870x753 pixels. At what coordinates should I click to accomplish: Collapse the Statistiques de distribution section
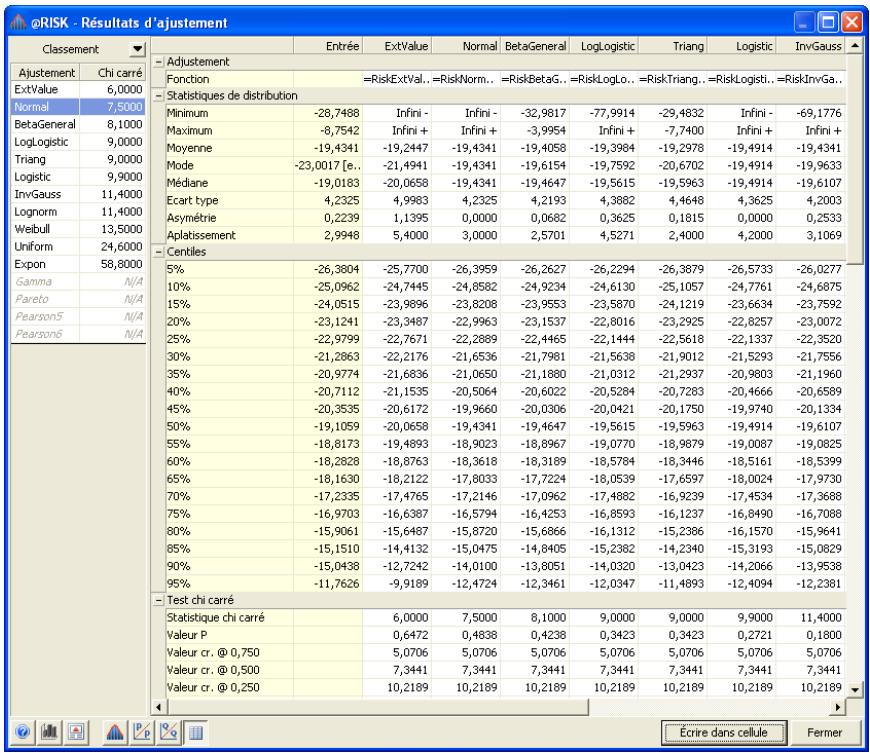160,95
